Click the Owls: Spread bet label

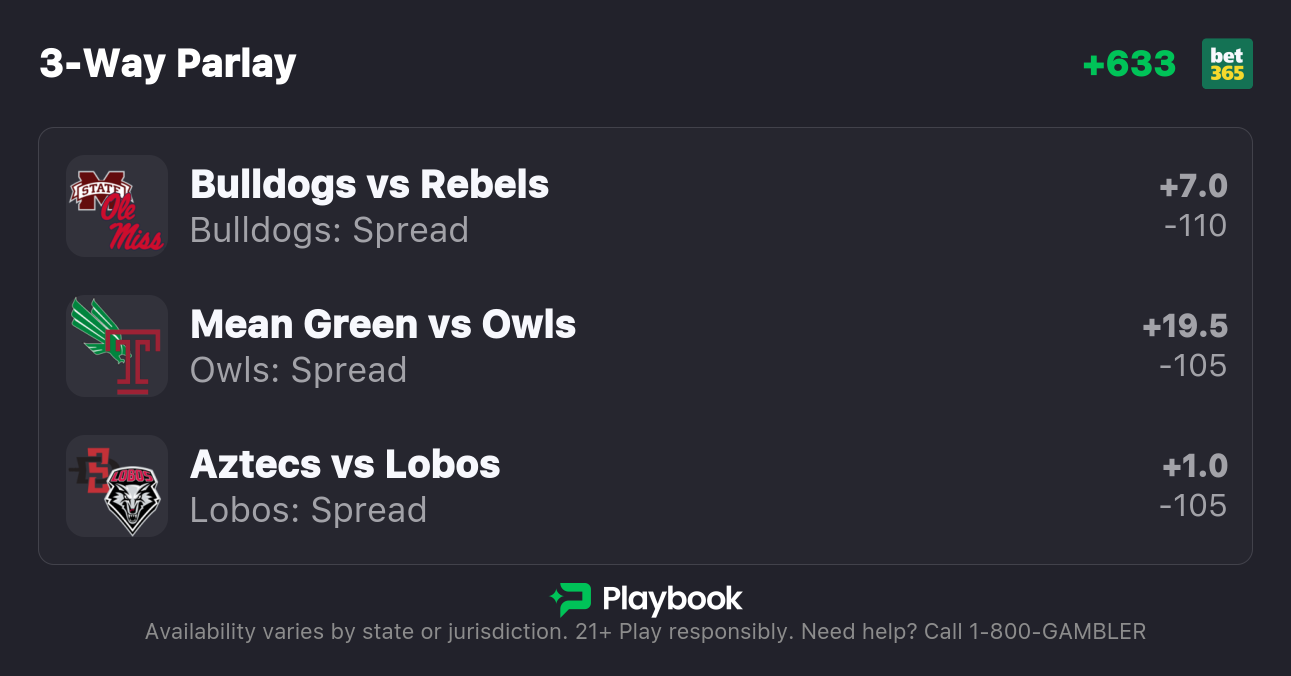[x=298, y=370]
